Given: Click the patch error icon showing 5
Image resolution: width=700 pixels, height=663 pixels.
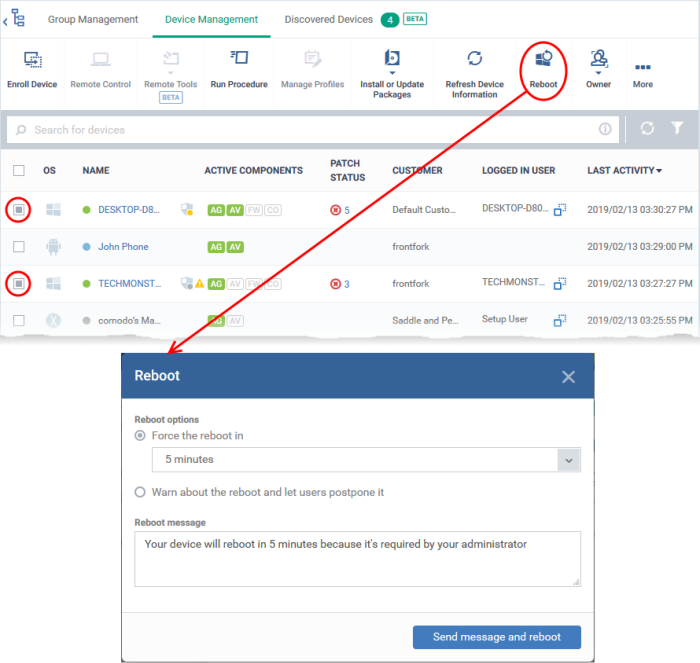Looking at the screenshot, I should click(335, 210).
